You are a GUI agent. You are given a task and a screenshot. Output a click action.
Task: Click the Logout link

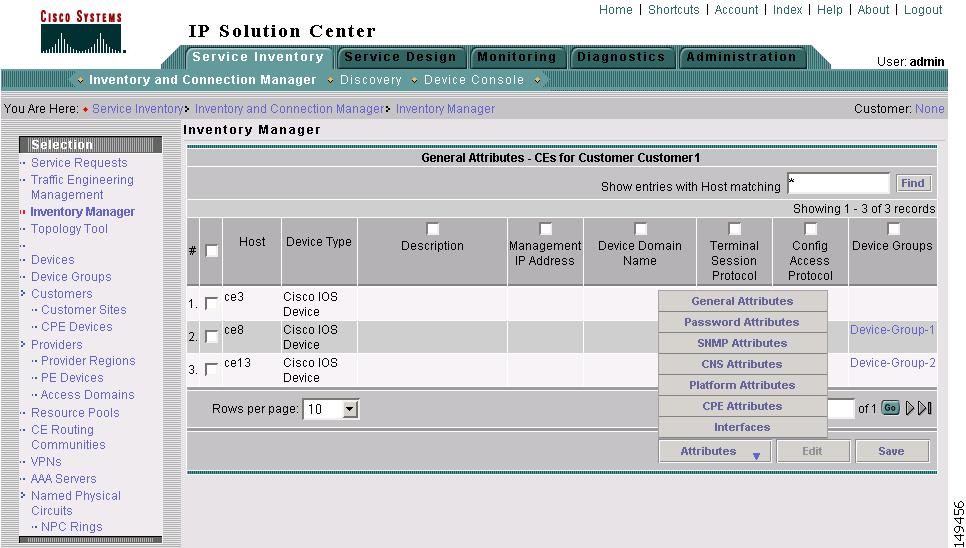(923, 10)
